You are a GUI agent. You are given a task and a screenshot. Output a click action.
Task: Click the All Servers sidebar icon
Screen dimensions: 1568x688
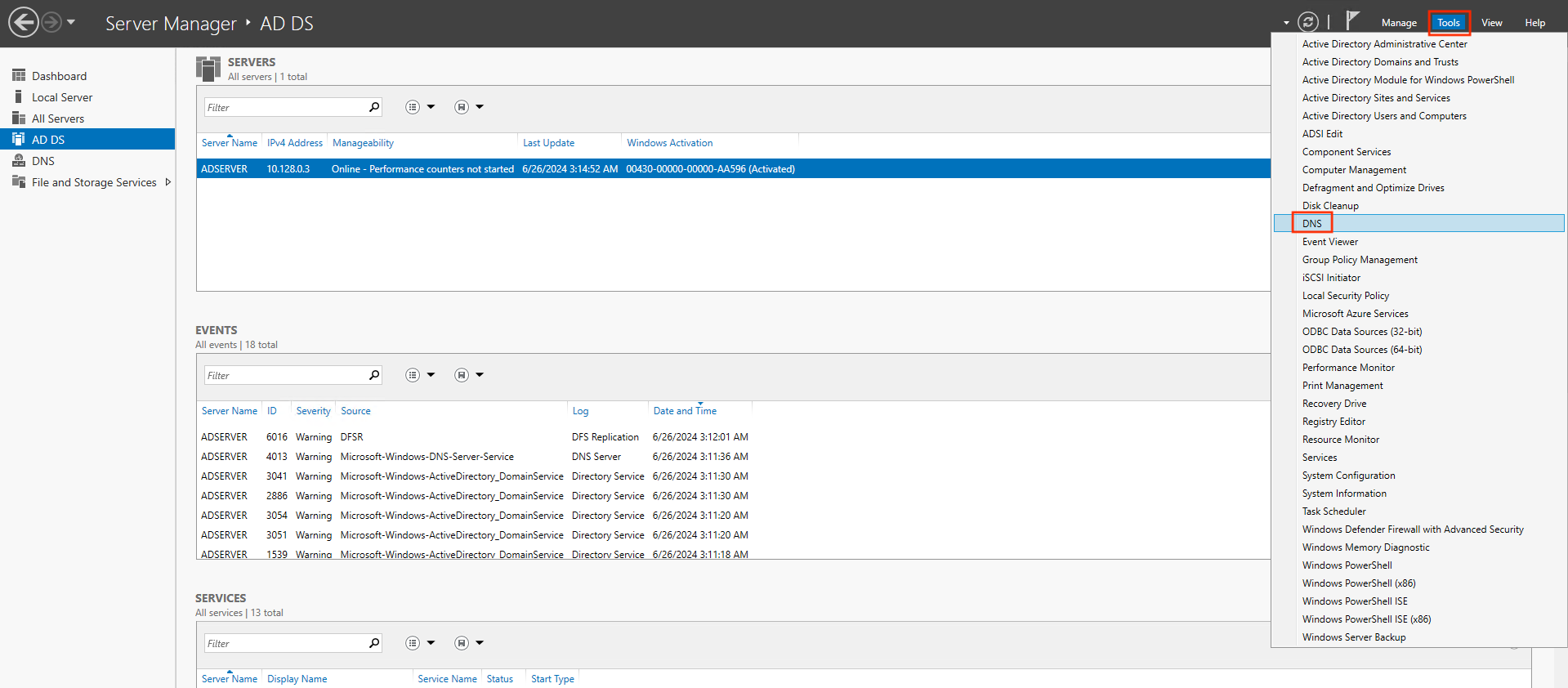pyautogui.click(x=19, y=118)
